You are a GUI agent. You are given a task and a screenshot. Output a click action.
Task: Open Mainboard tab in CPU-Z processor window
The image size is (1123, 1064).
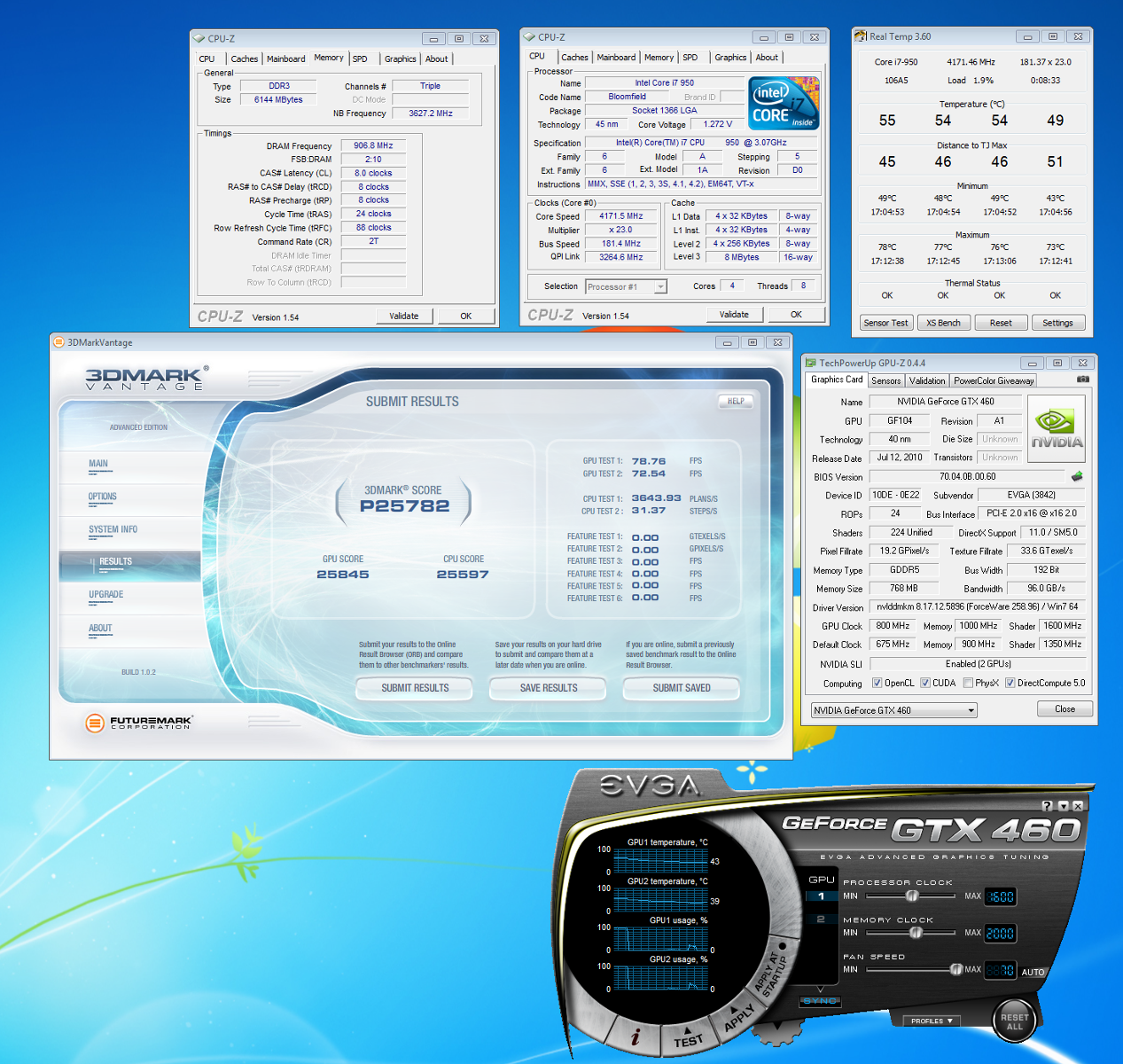click(x=616, y=57)
